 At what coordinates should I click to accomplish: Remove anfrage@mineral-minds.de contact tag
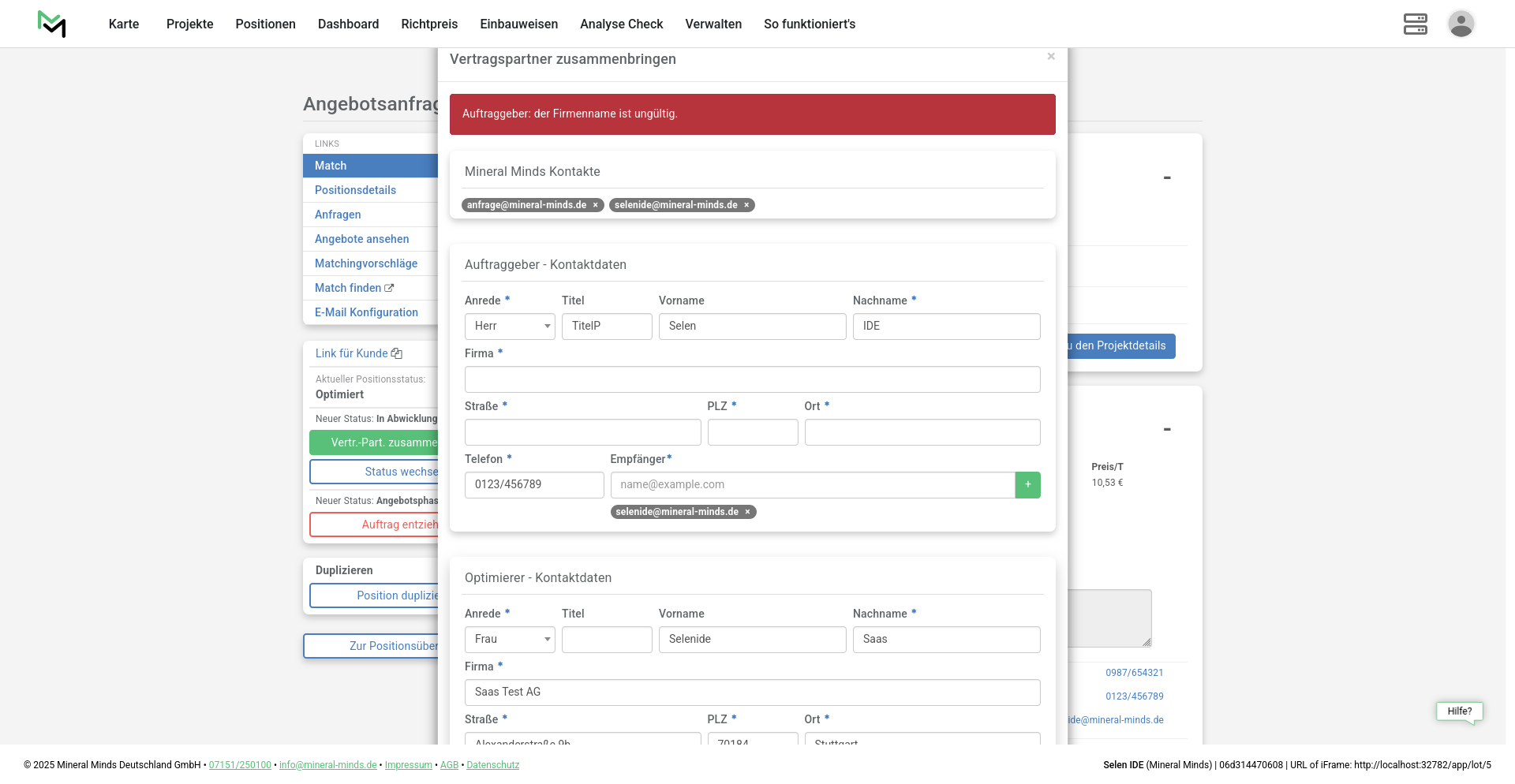(596, 205)
